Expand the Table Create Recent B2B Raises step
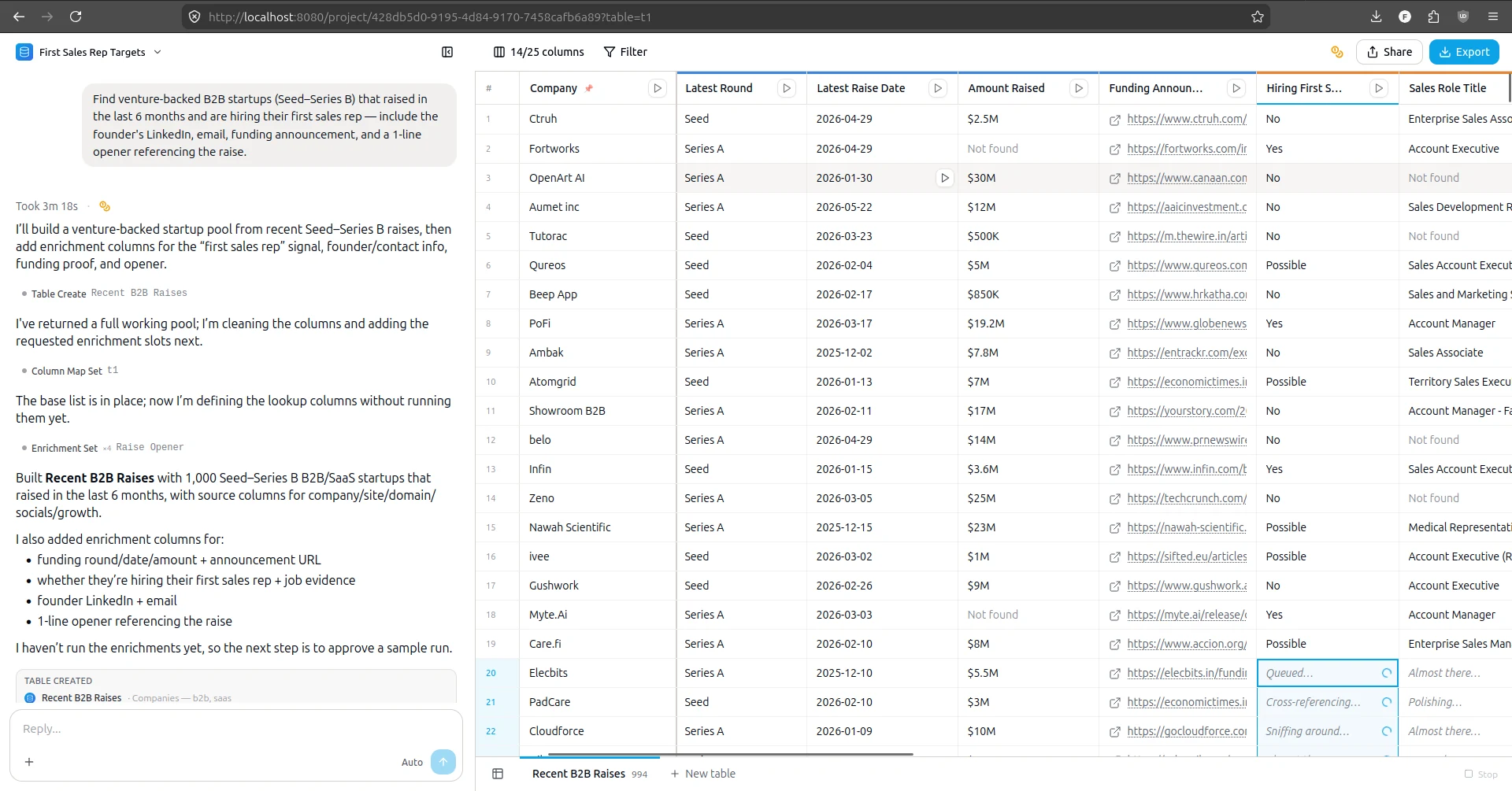The width and height of the screenshot is (1512, 791). click(105, 293)
